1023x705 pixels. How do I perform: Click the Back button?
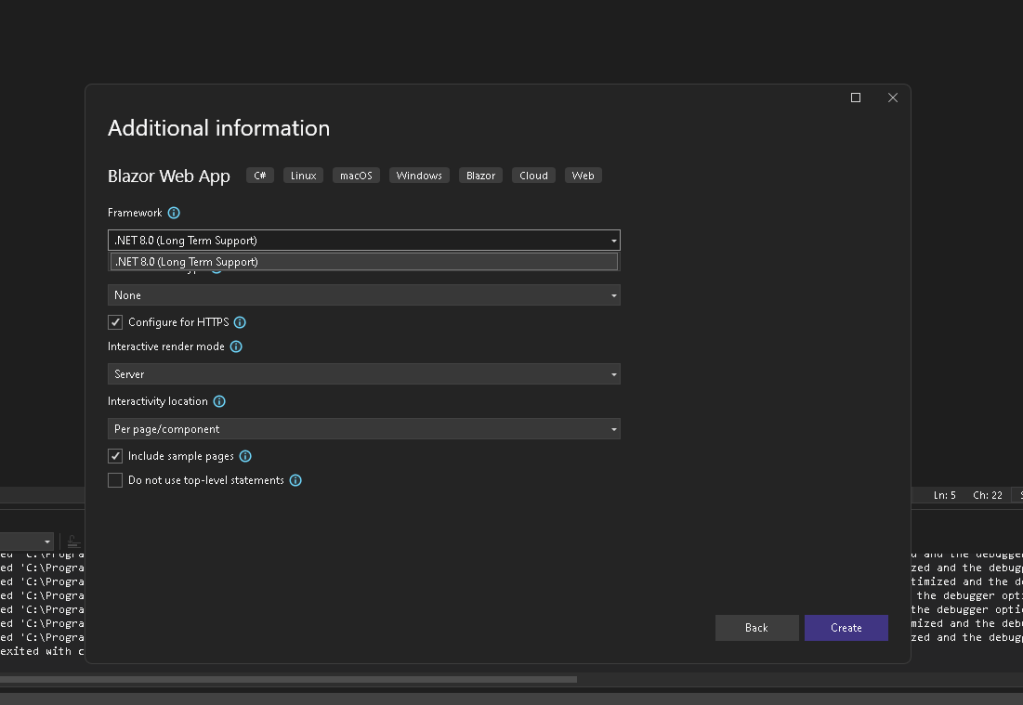pos(757,628)
